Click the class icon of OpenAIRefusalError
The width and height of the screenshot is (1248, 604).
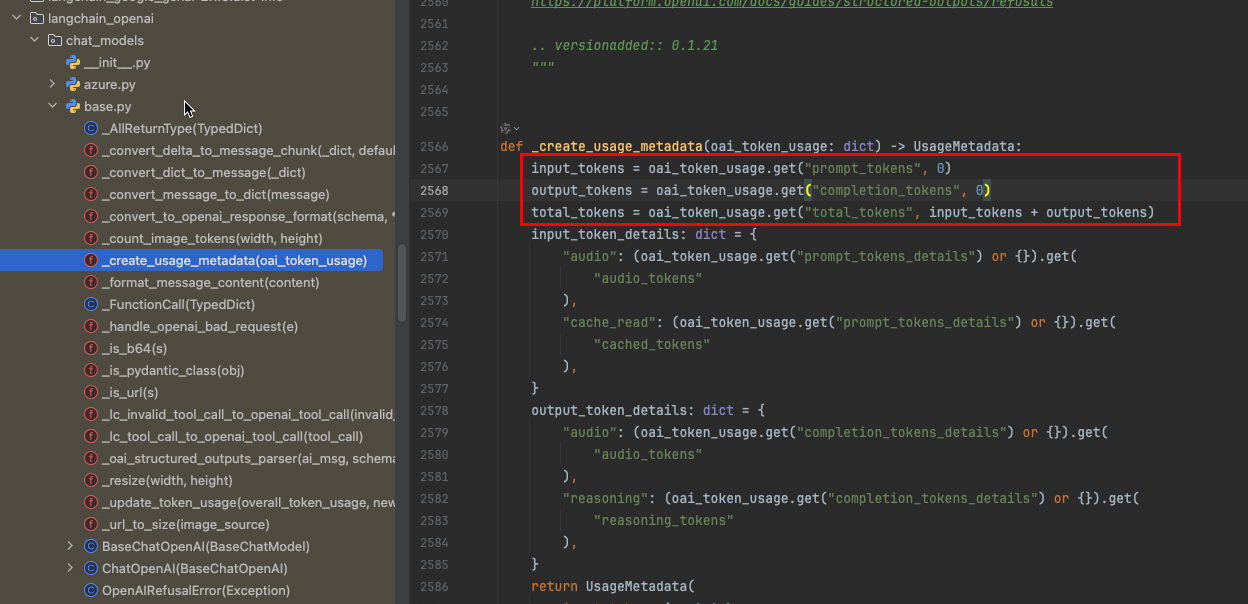[x=91, y=590]
